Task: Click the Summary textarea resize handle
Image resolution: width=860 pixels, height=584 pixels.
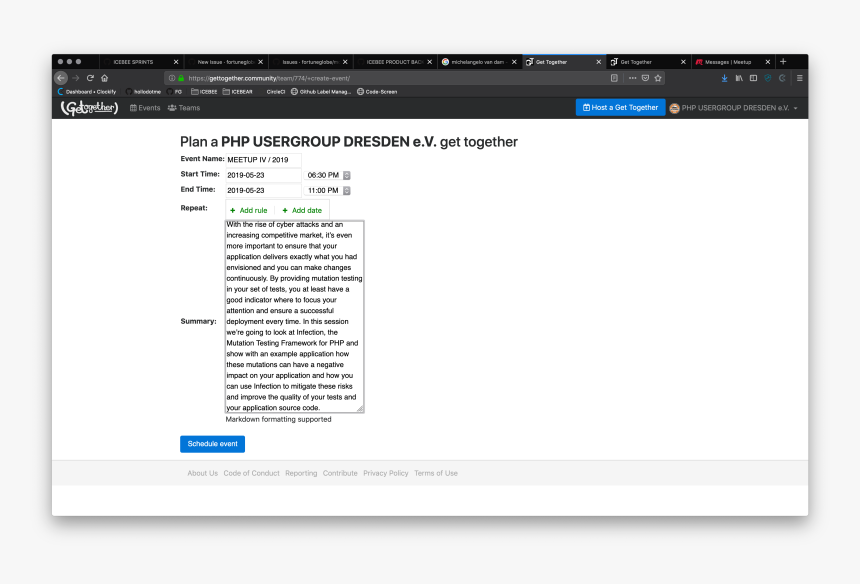Action: click(x=360, y=409)
